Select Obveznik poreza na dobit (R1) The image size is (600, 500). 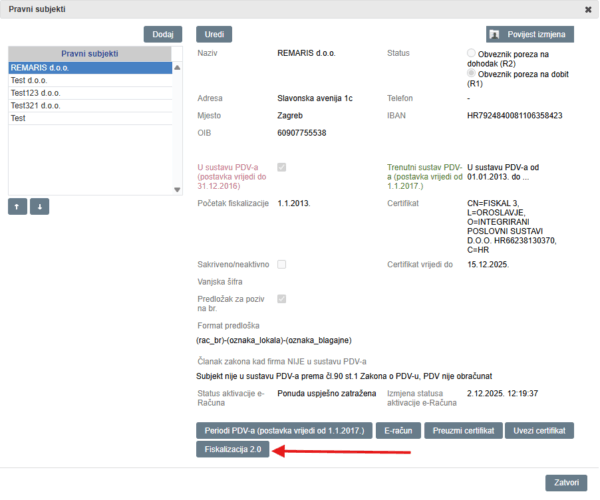click(x=471, y=74)
